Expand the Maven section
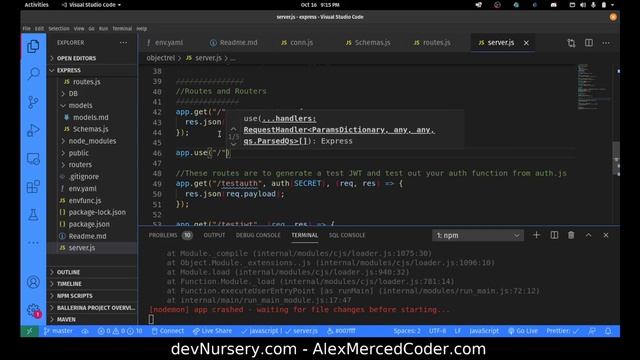Viewport: 640px width, 360px height. 92,319
